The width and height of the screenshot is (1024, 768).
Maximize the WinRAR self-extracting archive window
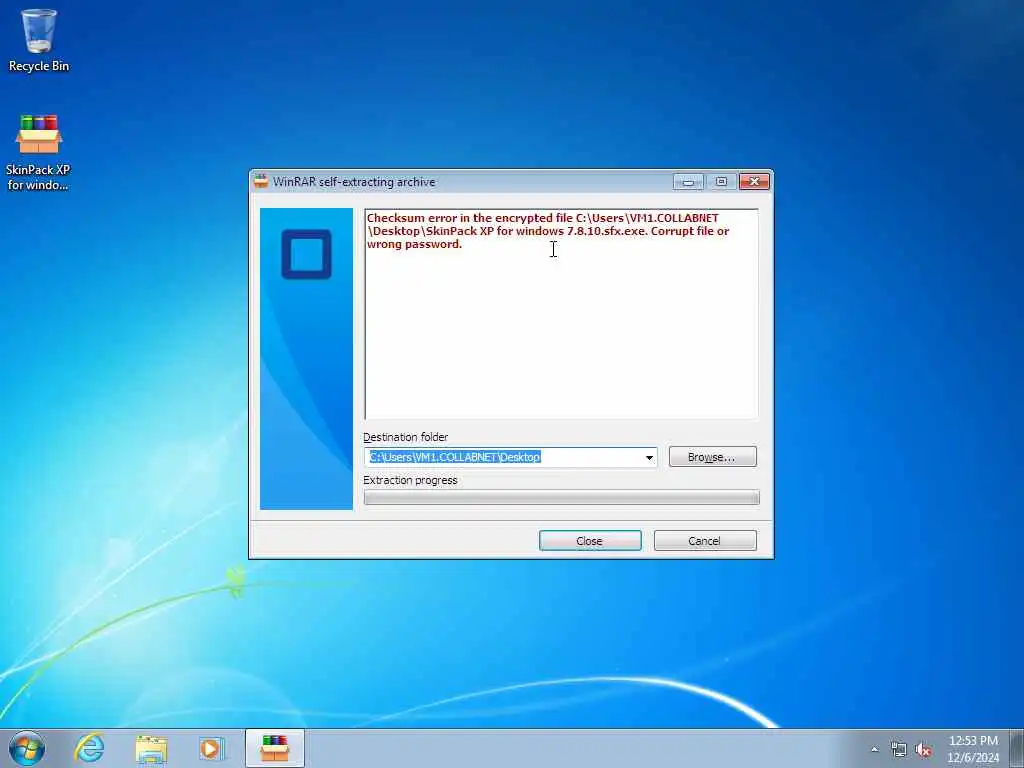coord(721,182)
